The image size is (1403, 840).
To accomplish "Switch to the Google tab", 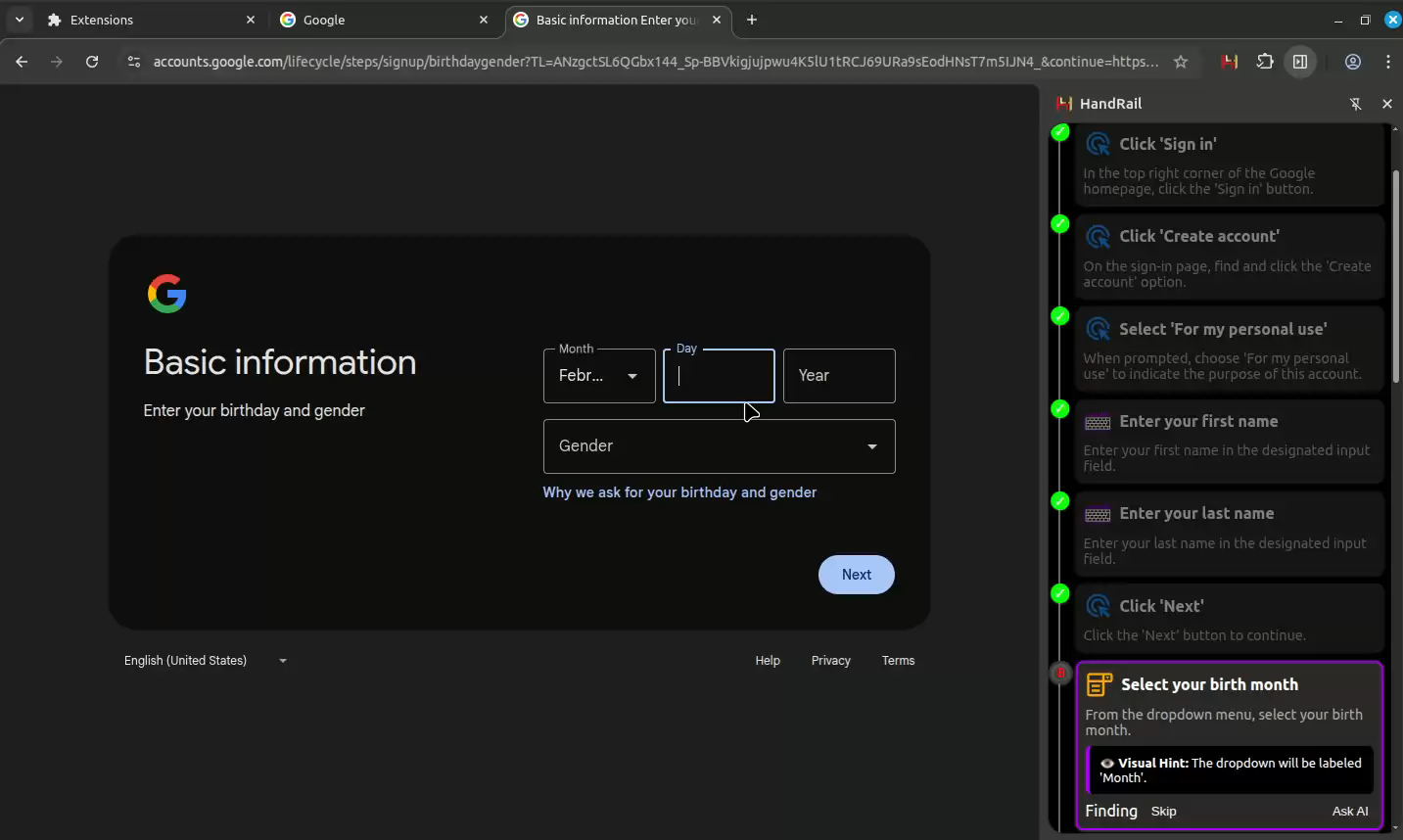I will [385, 20].
